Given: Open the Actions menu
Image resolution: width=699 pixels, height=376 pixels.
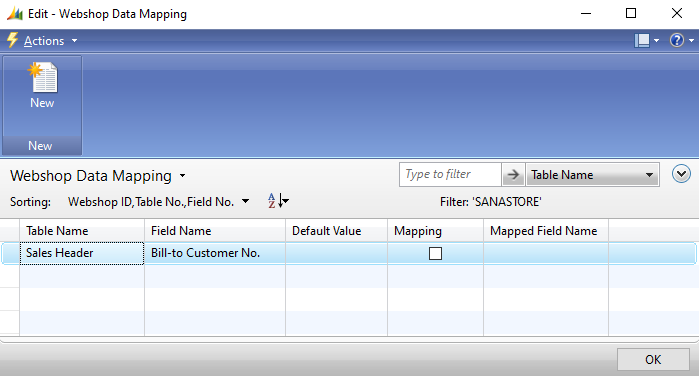Looking at the screenshot, I should point(50,41).
